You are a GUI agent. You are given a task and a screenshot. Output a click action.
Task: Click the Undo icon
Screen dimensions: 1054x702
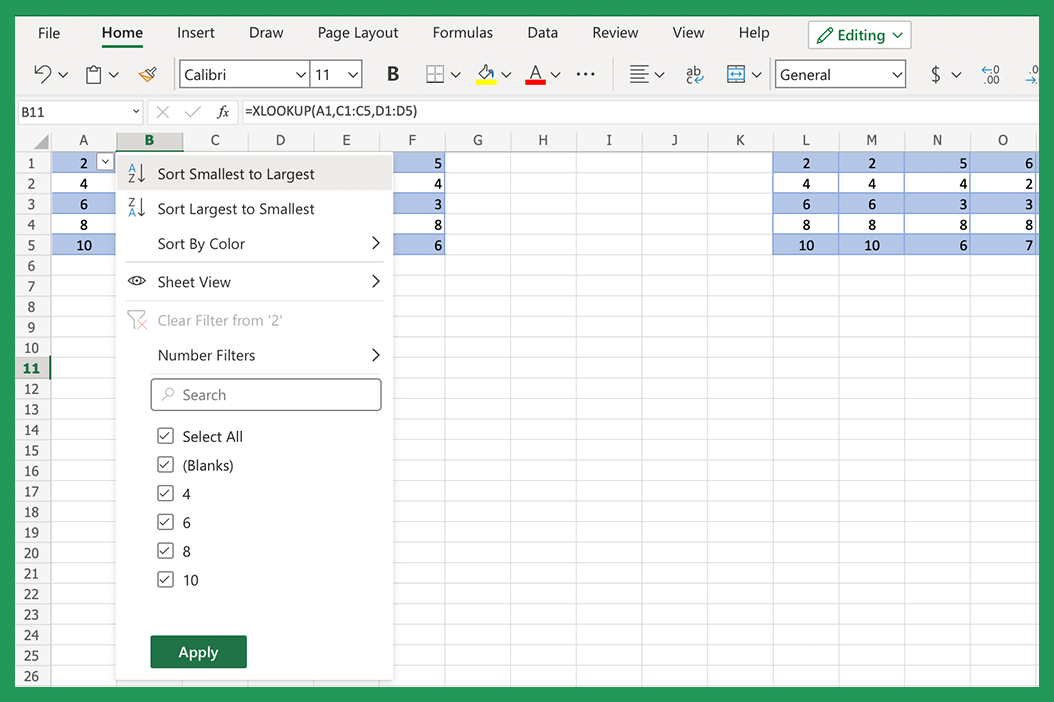click(41, 74)
